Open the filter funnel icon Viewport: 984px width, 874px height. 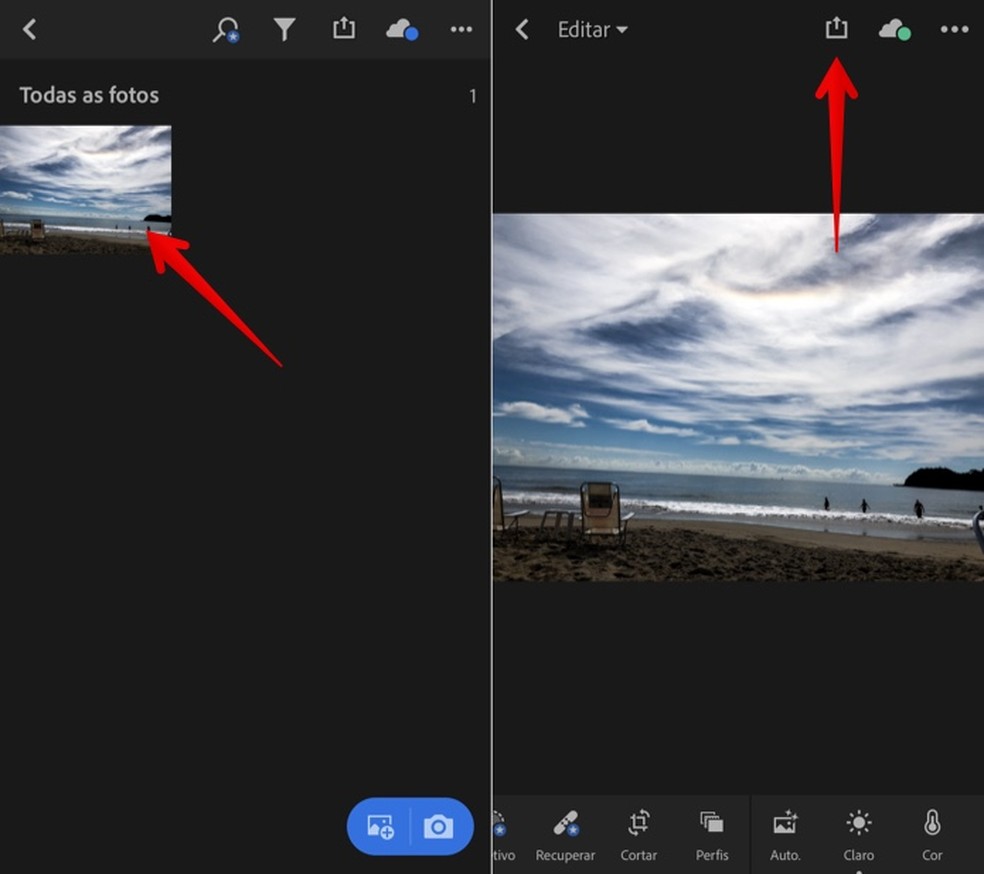(x=285, y=30)
